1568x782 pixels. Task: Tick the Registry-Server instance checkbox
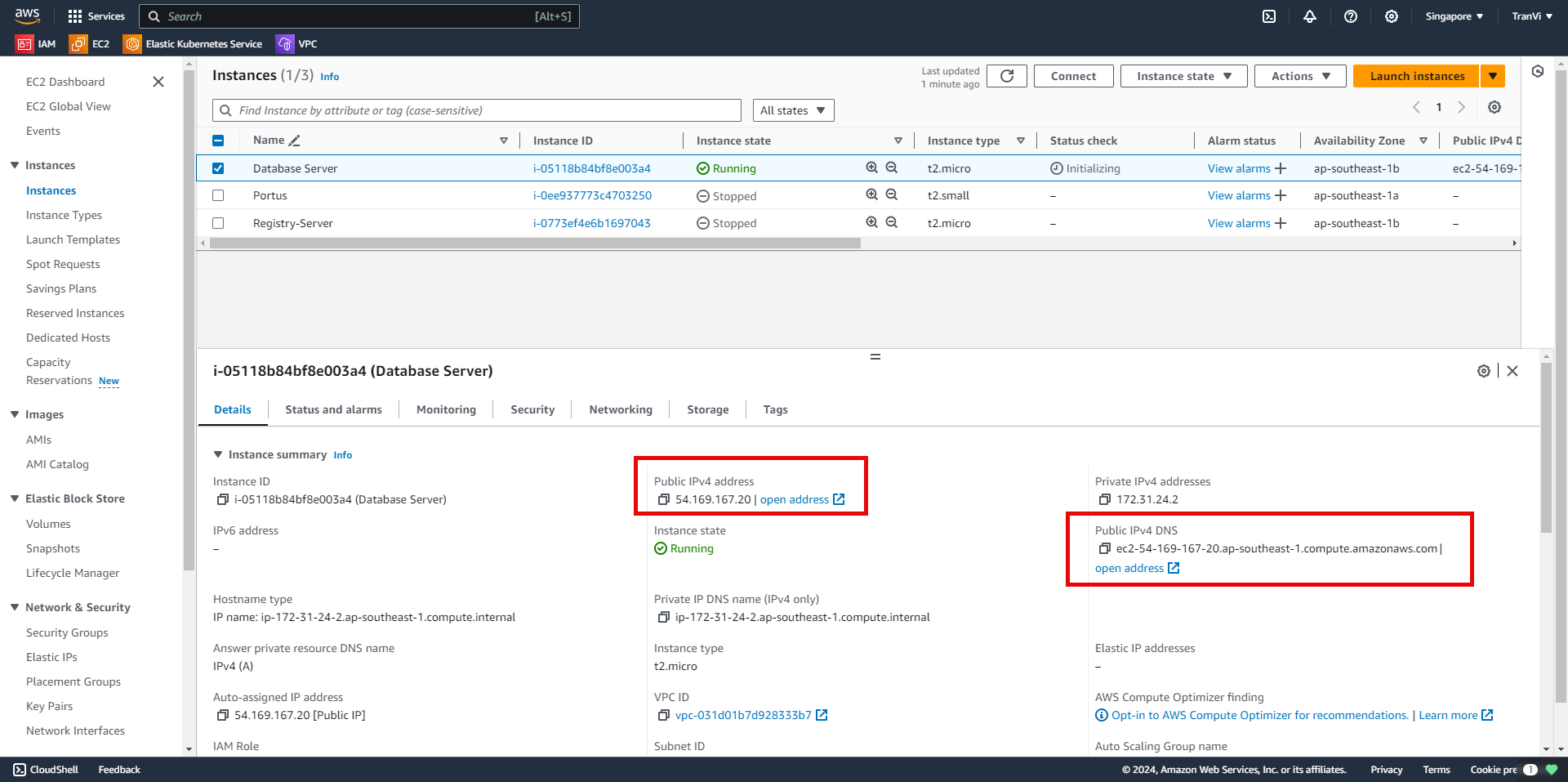pos(218,223)
